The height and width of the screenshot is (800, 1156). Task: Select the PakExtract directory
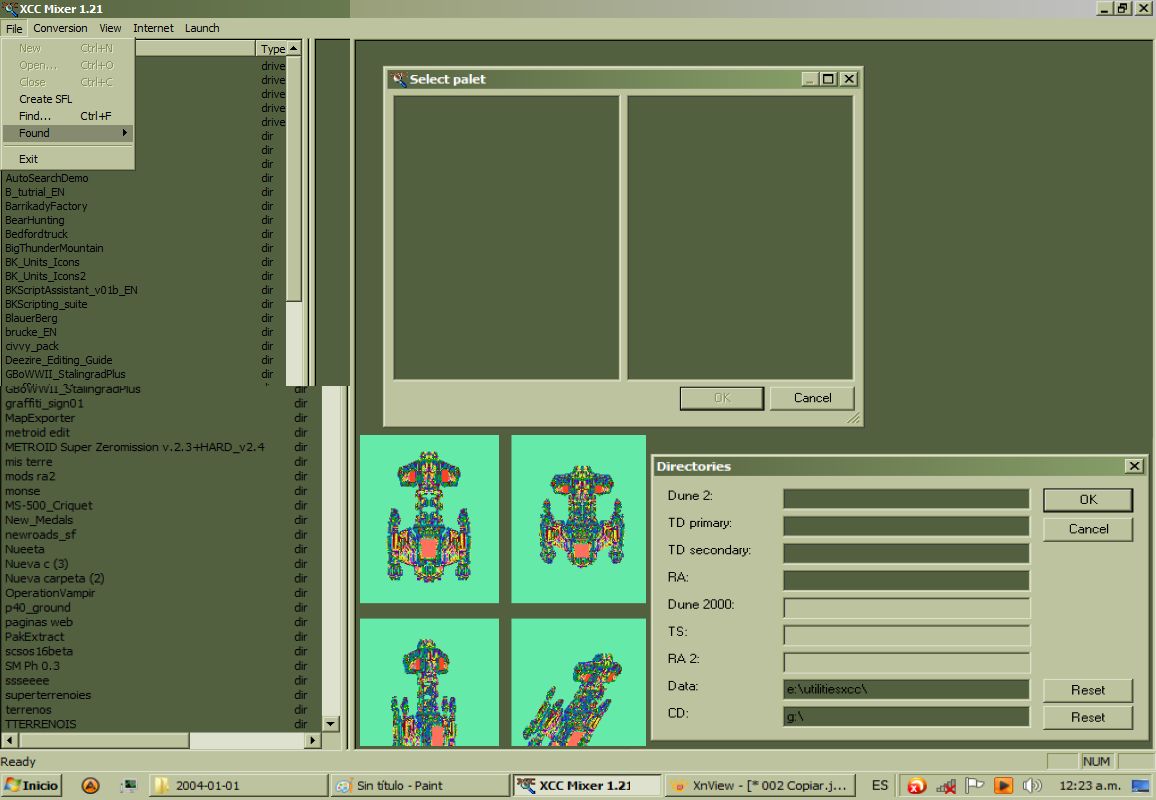pyautogui.click(x=35, y=637)
